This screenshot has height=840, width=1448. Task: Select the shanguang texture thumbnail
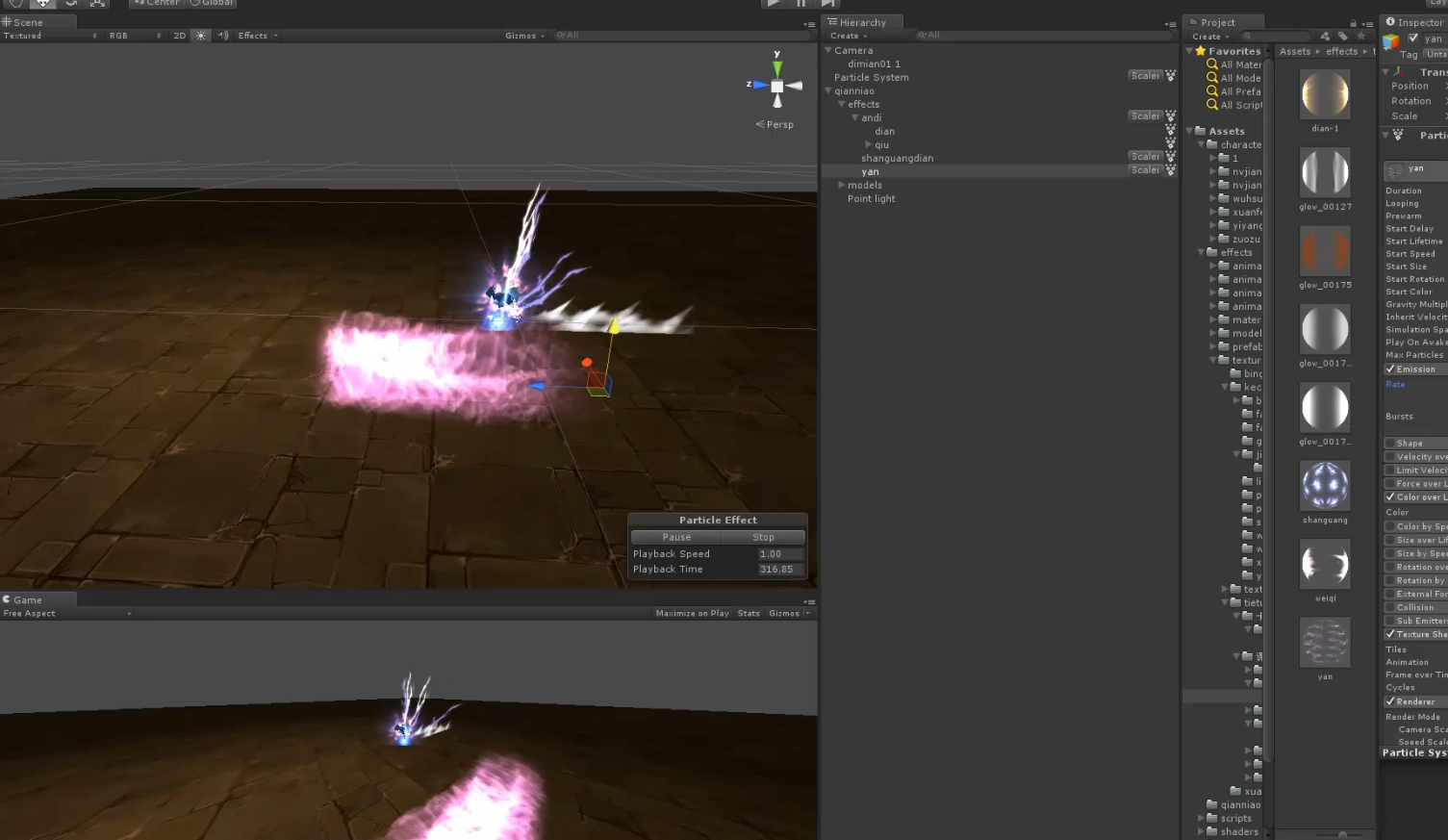tap(1325, 485)
